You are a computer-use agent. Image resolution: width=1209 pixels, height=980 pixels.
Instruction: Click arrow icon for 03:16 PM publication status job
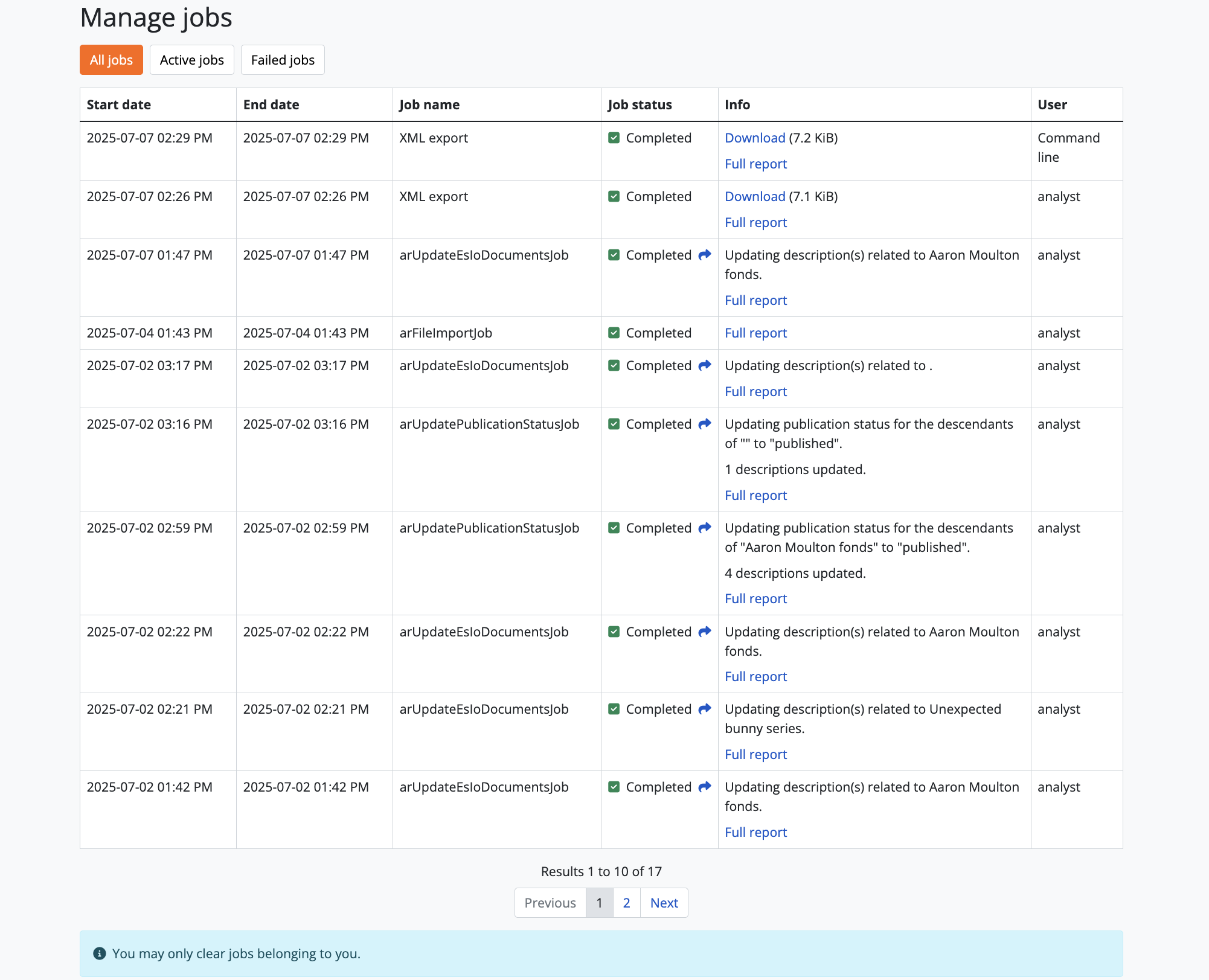pos(704,424)
